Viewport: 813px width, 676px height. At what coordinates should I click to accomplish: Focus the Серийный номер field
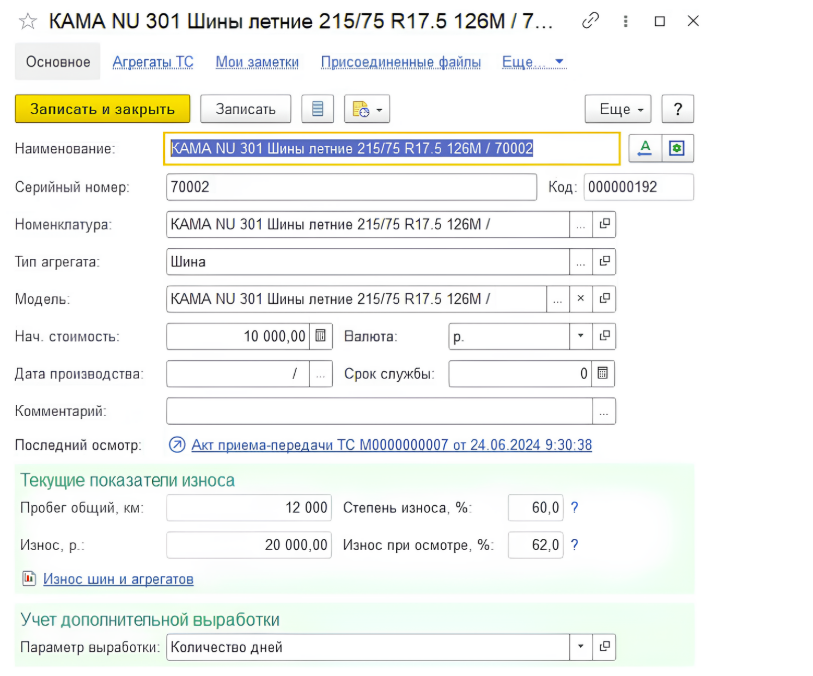(x=351, y=187)
